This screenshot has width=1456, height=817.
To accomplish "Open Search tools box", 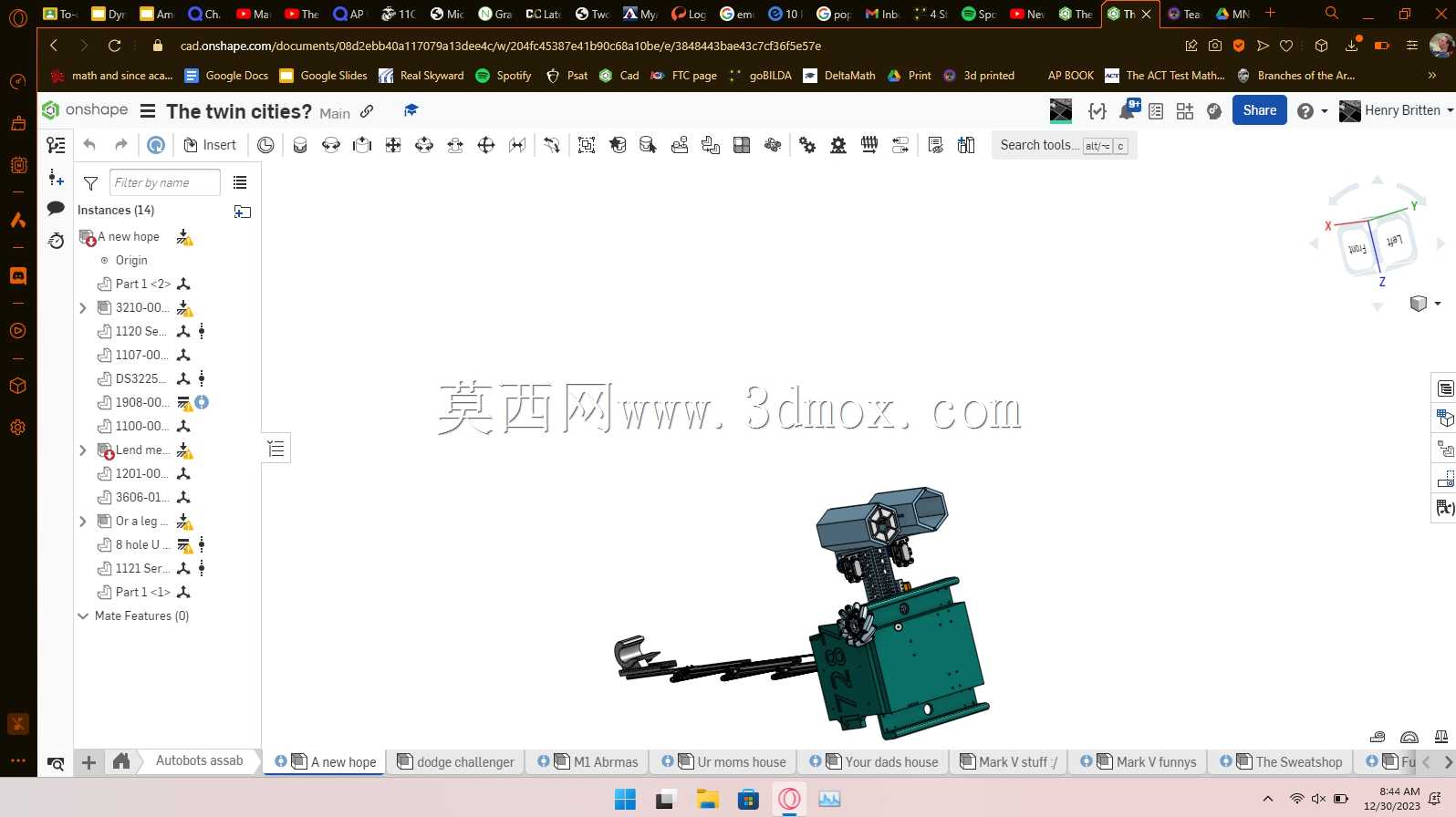I will (1064, 145).
